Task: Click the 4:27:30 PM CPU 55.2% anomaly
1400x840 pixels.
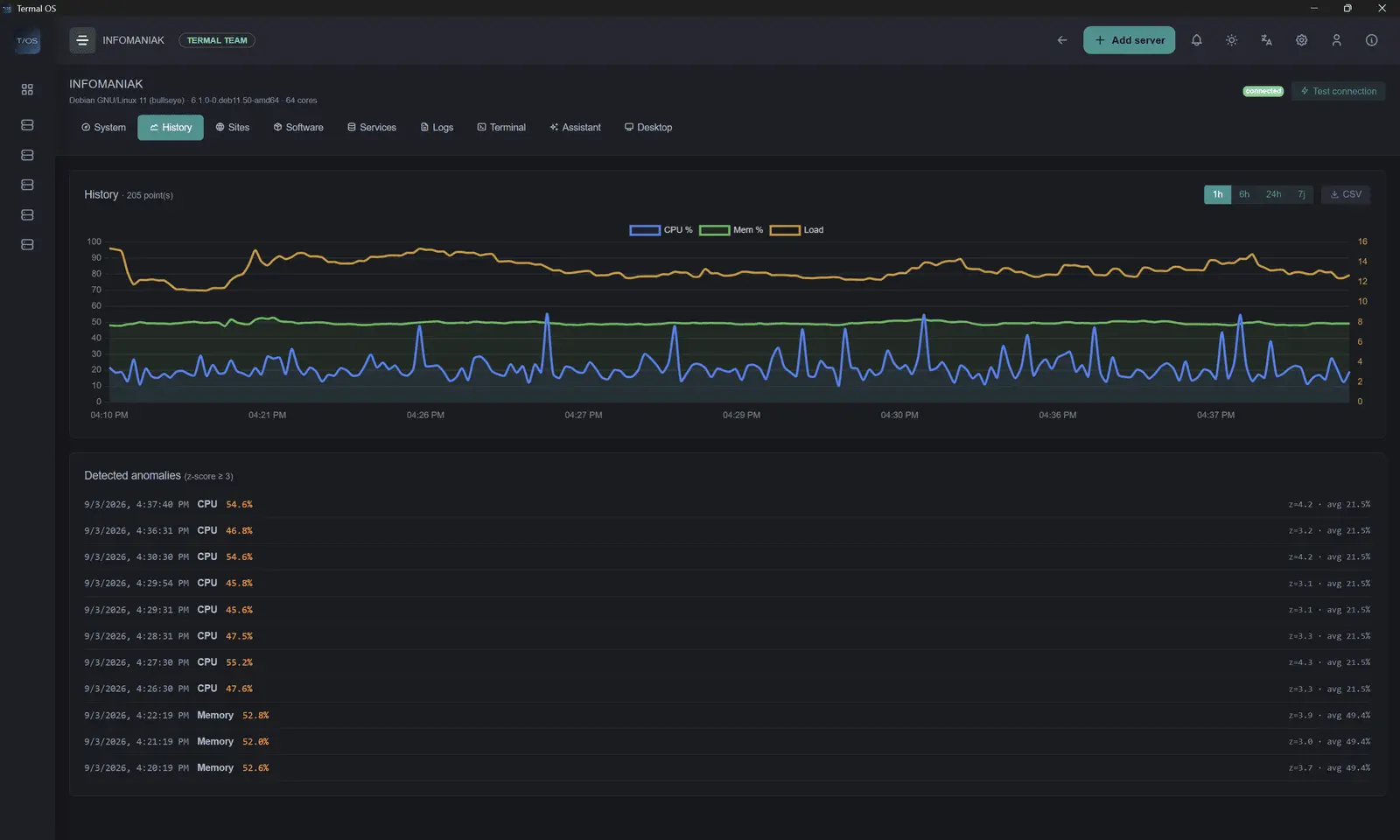Action: tap(727, 662)
